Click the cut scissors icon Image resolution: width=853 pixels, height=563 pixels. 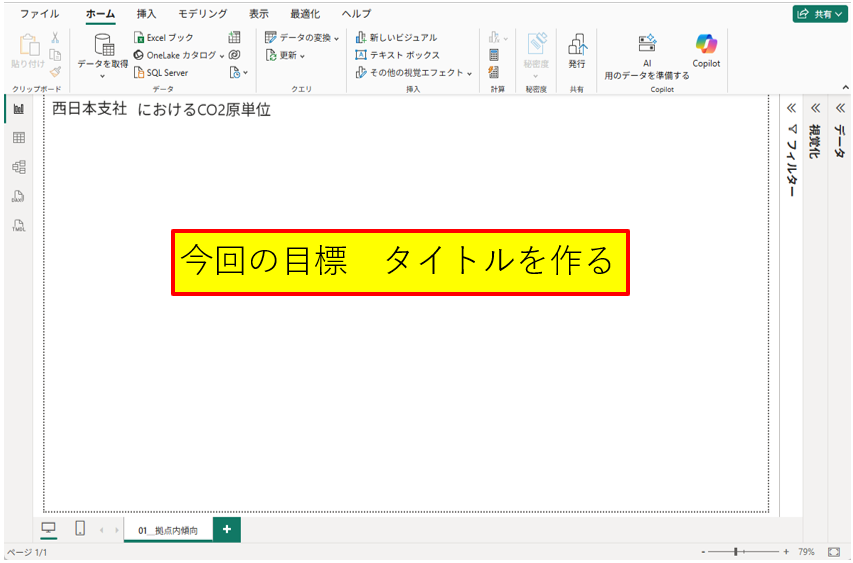click(55, 38)
